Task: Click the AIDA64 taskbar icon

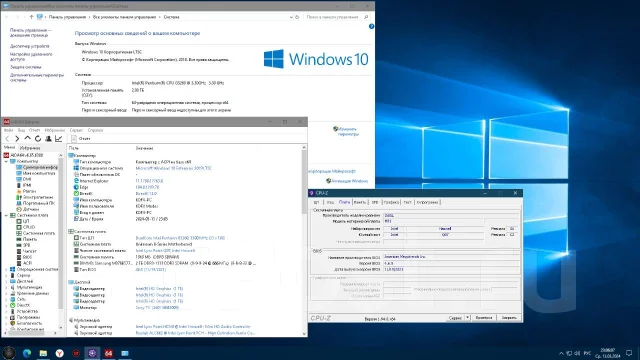Action: coord(109,353)
